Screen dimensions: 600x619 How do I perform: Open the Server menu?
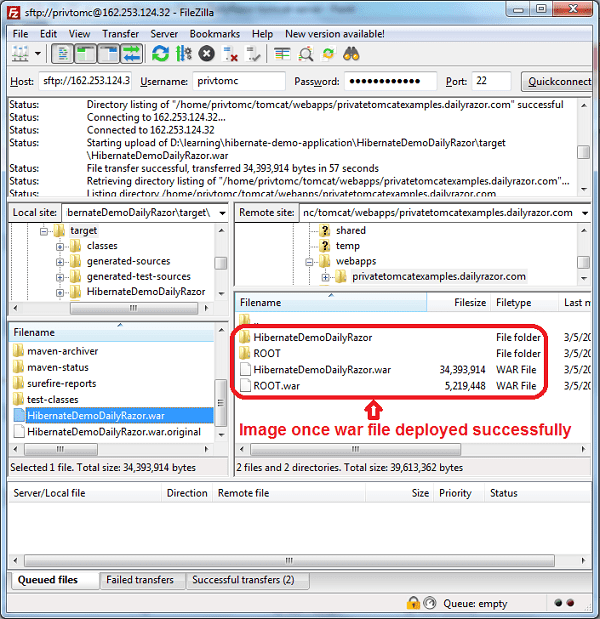(x=164, y=34)
